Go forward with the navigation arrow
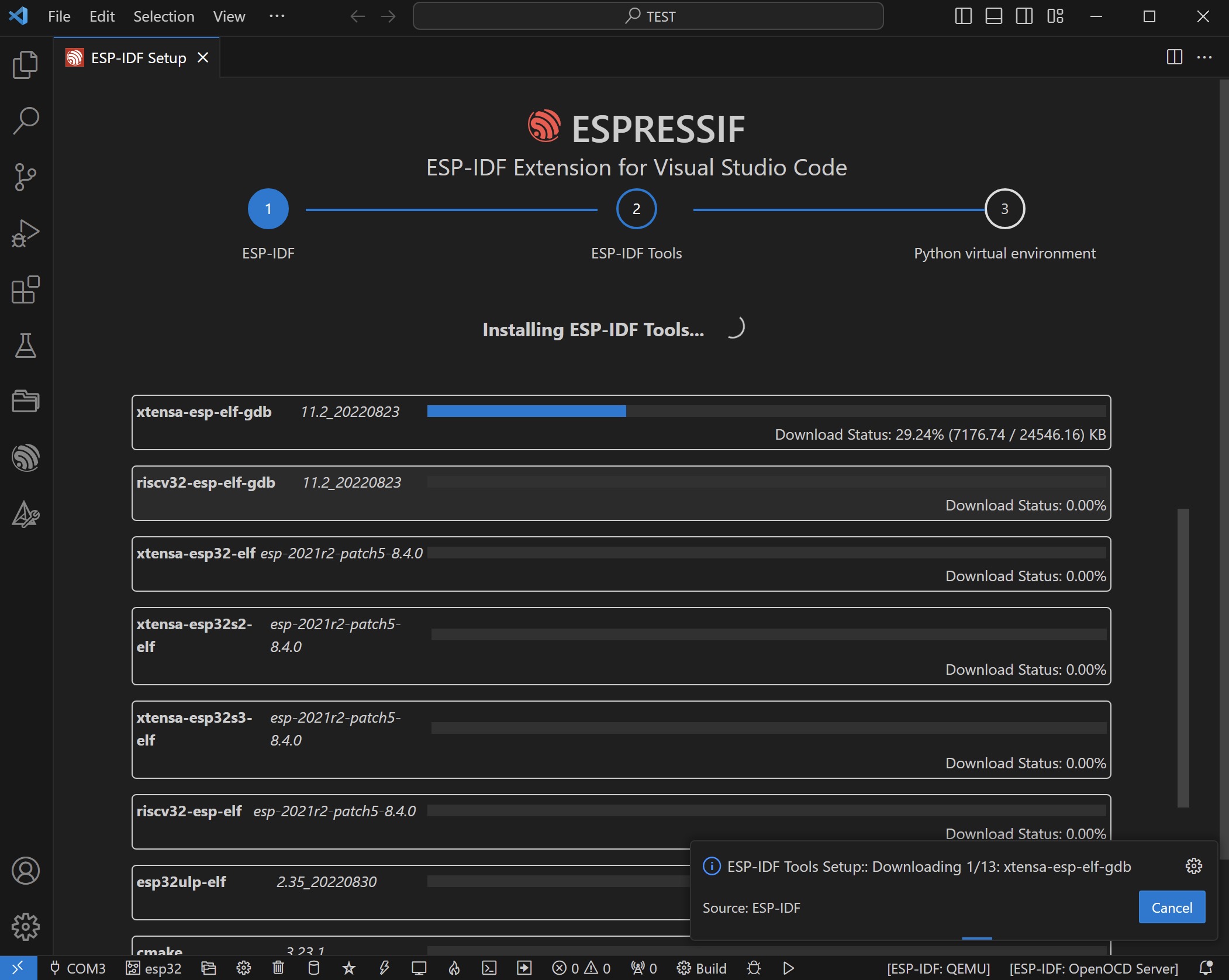This screenshot has height=980, width=1229. tap(388, 16)
